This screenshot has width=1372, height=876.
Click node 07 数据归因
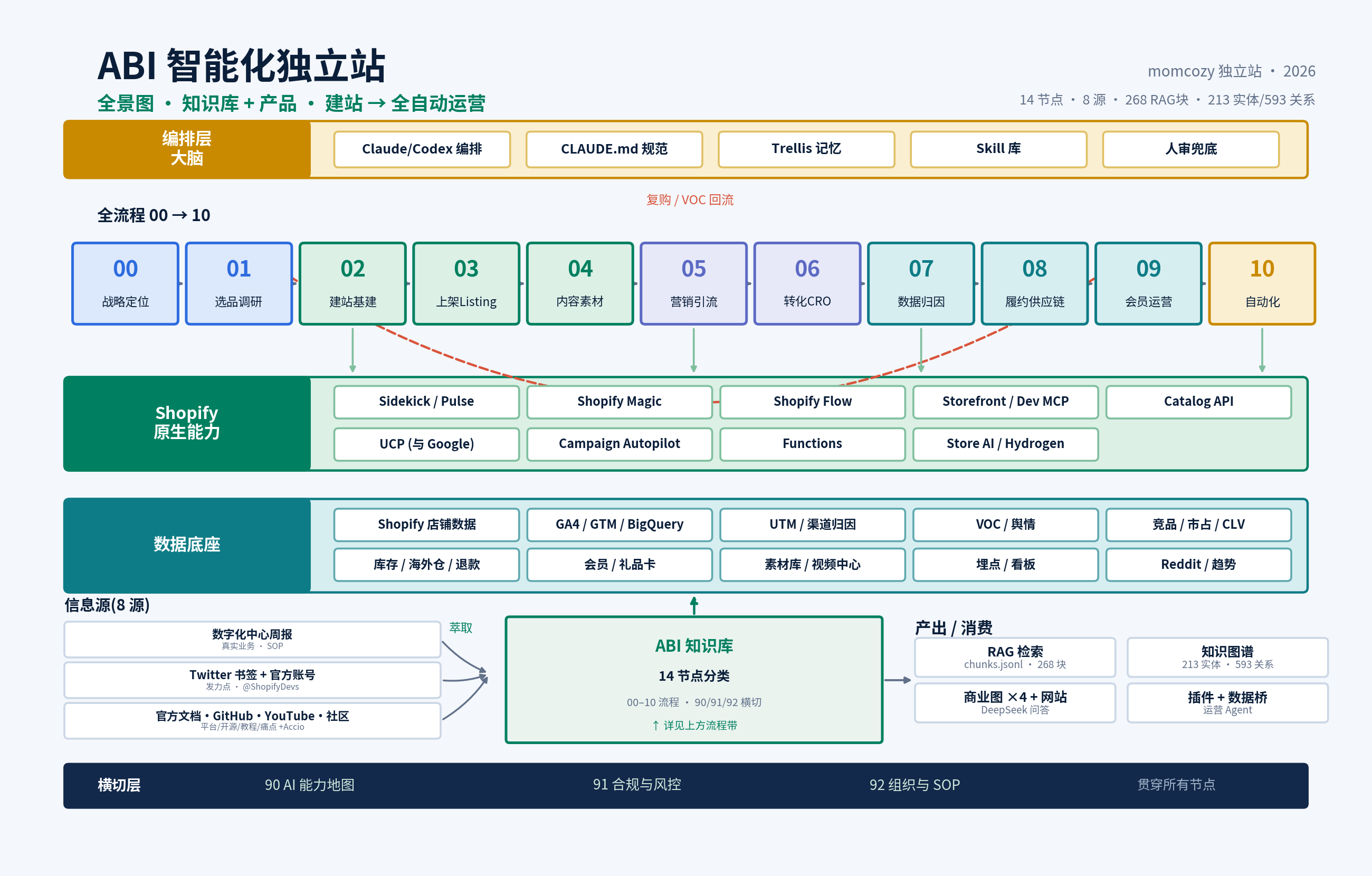click(921, 284)
